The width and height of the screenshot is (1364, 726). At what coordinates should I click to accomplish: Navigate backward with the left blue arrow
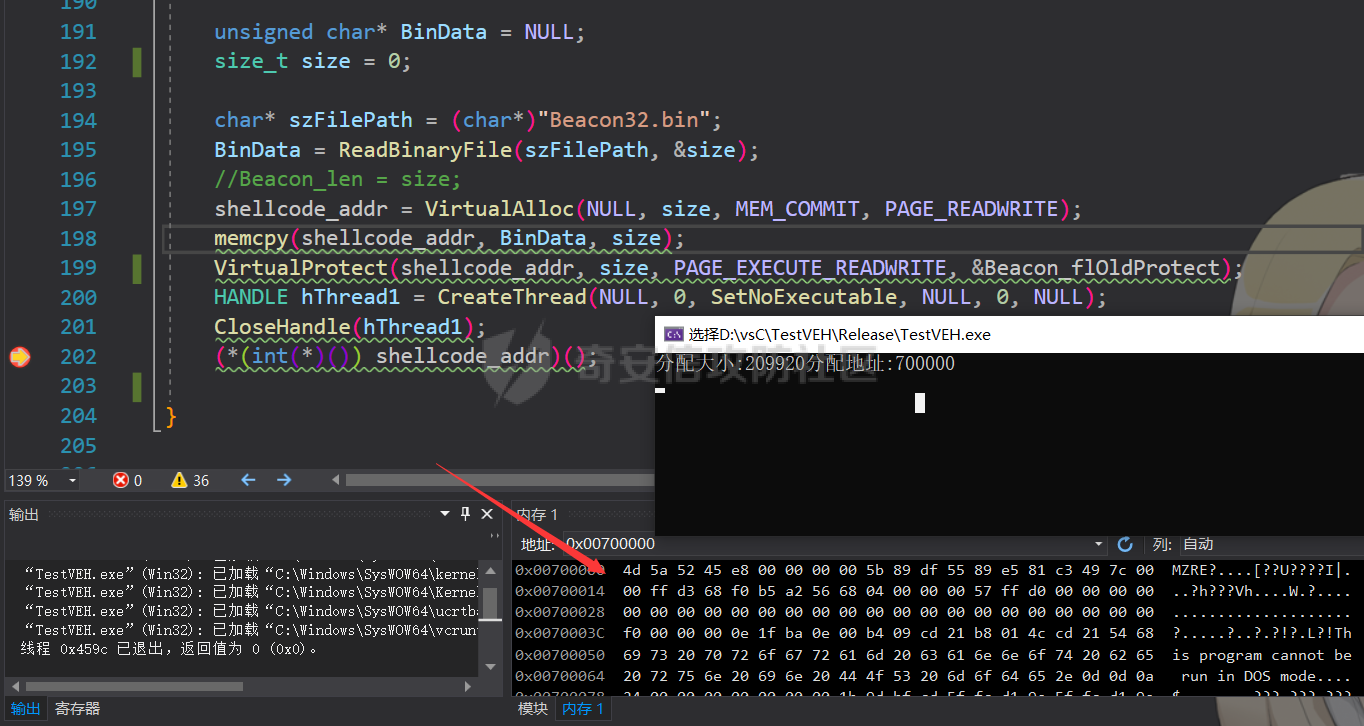[x=248, y=480]
